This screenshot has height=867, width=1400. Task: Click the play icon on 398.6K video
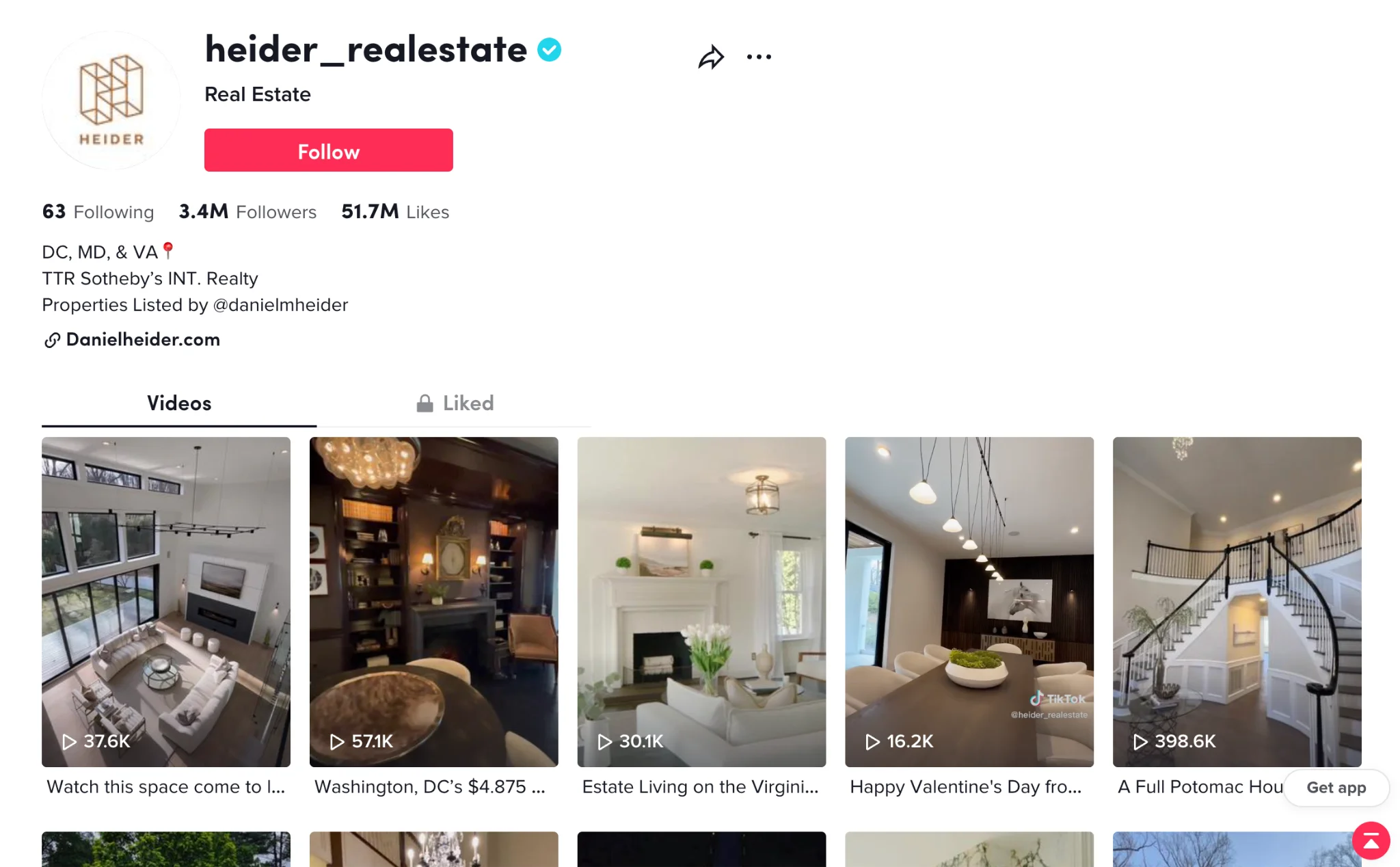click(x=1140, y=742)
